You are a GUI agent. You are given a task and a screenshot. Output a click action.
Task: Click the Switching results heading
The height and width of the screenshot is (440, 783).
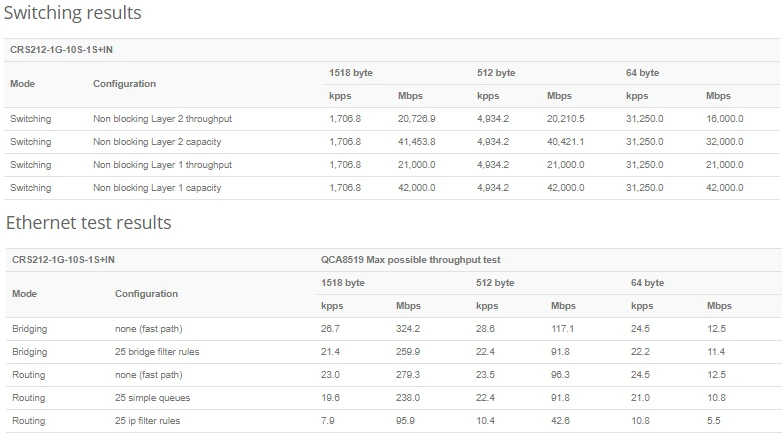72,13
